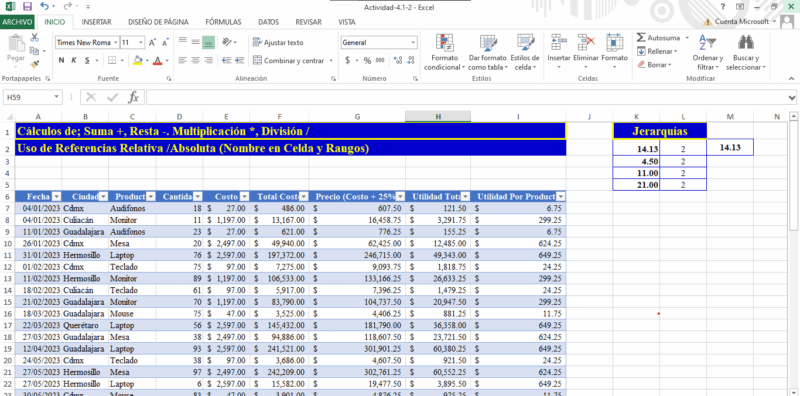Switch to the VISTA tab

click(x=347, y=22)
